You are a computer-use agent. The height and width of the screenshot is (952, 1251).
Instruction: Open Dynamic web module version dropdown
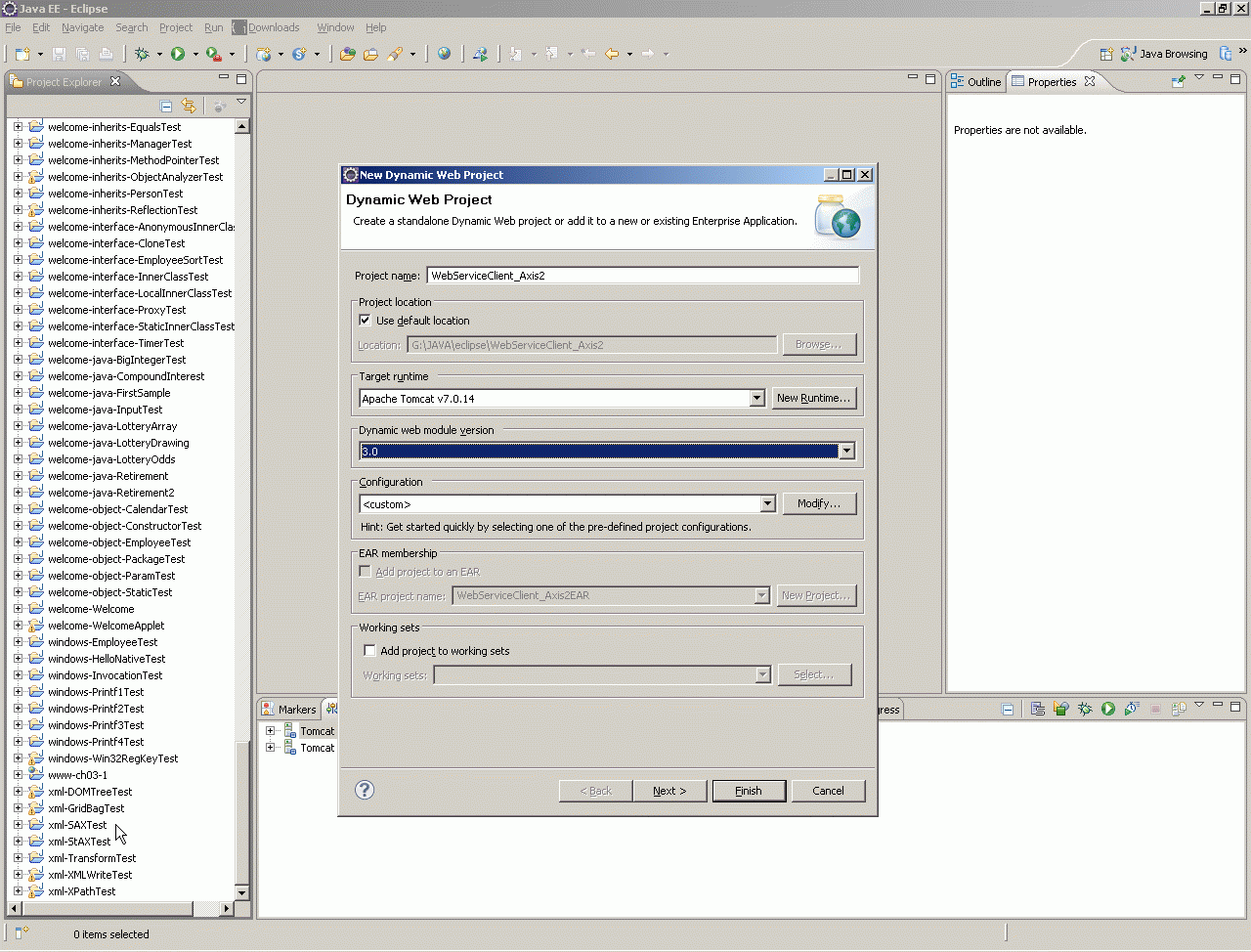pyautogui.click(x=846, y=452)
